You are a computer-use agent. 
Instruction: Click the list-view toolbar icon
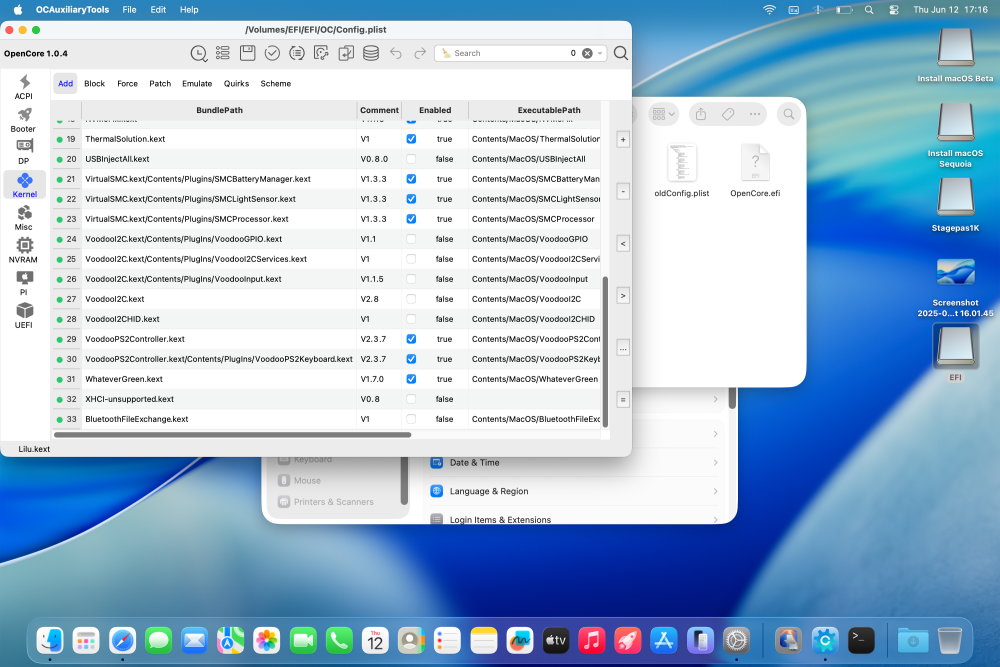(223, 53)
